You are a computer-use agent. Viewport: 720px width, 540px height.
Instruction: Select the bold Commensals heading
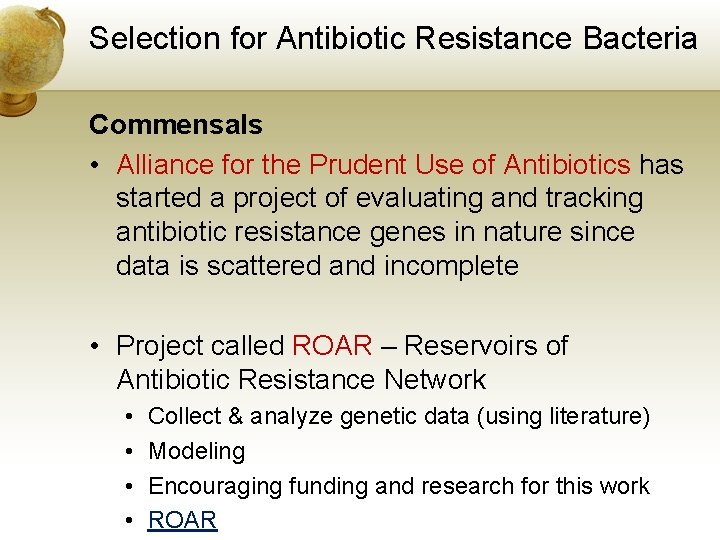click(x=176, y=124)
